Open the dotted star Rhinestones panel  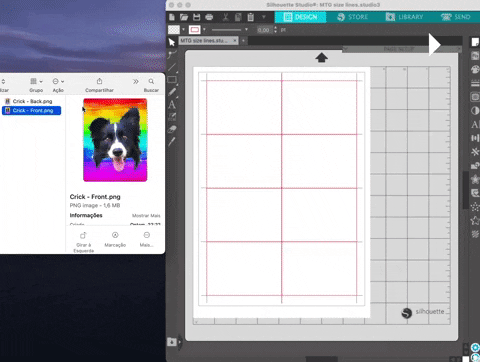pos(475,207)
